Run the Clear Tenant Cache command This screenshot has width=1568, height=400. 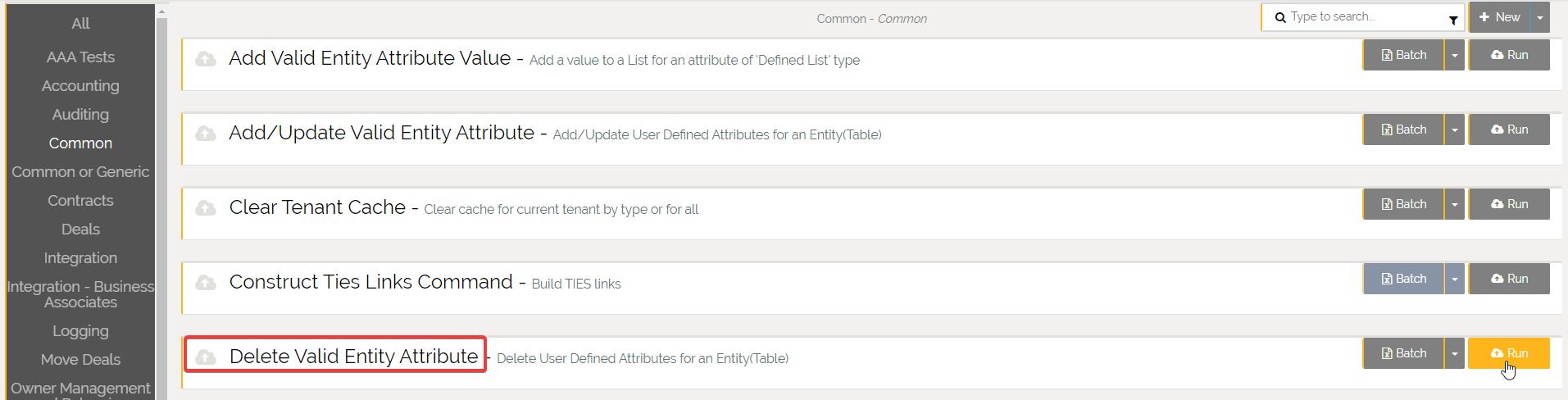1508,204
